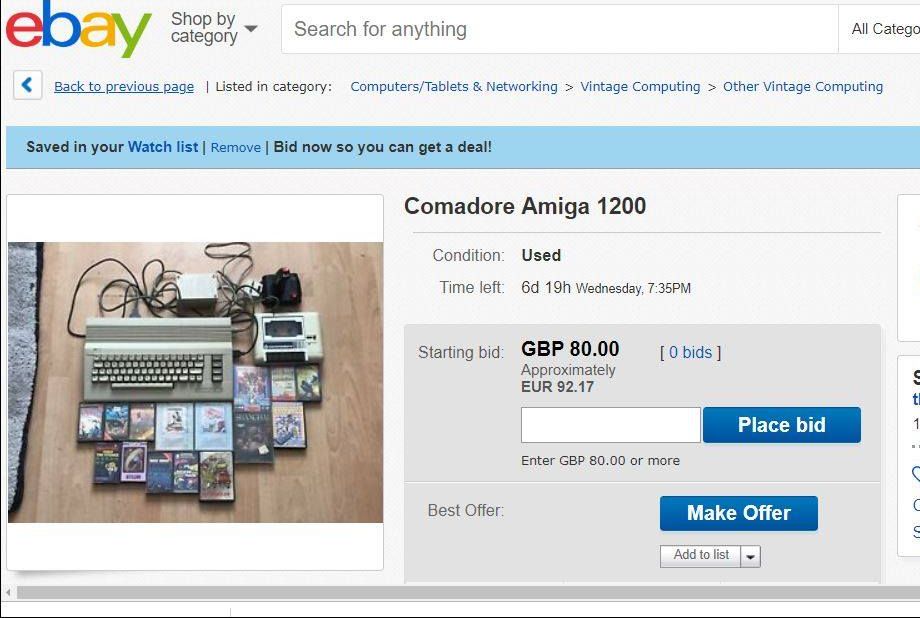920x618 pixels.
Task: Click the Add to list button
Action: pyautogui.click(x=701, y=555)
